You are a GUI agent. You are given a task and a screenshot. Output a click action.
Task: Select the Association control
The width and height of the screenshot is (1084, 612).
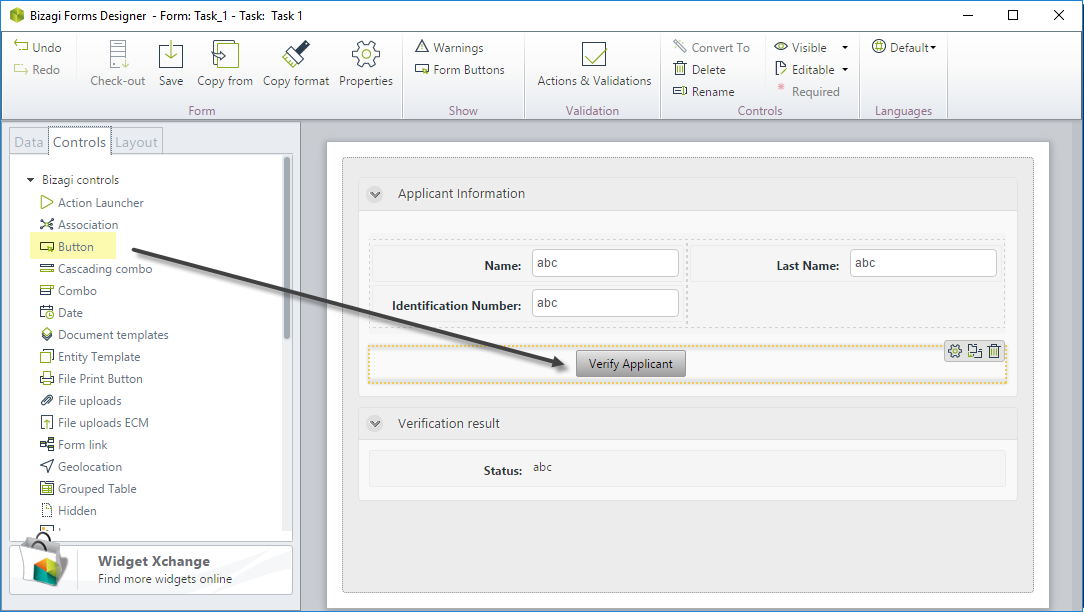click(79, 225)
